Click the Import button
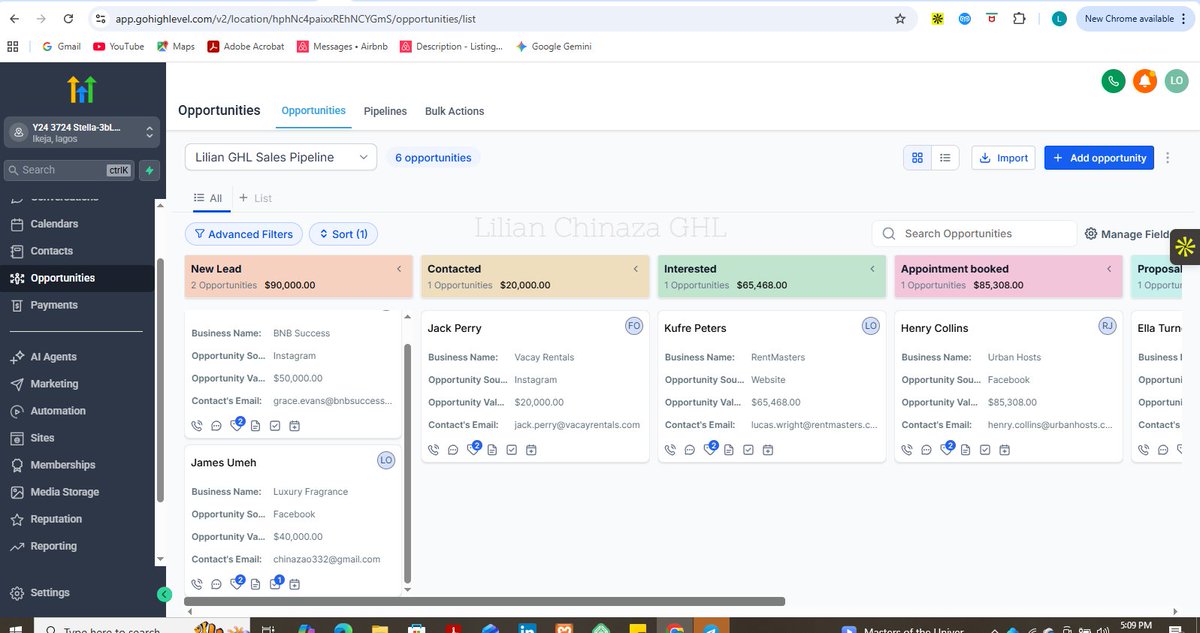 click(x=1004, y=158)
